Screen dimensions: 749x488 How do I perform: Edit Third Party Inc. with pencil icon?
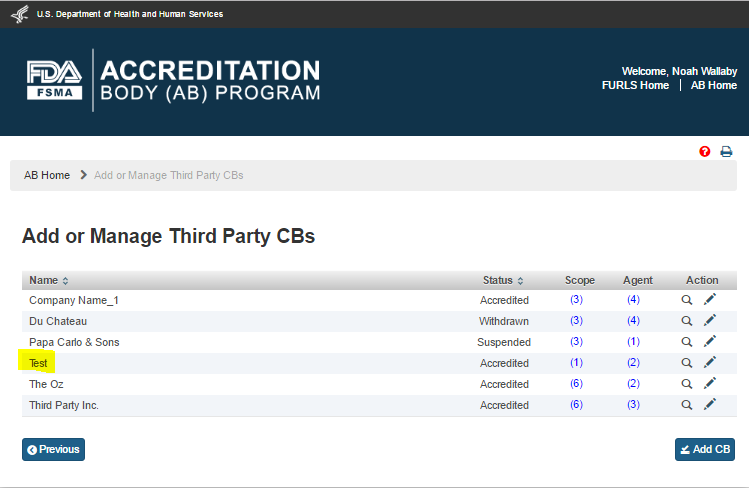(710, 405)
